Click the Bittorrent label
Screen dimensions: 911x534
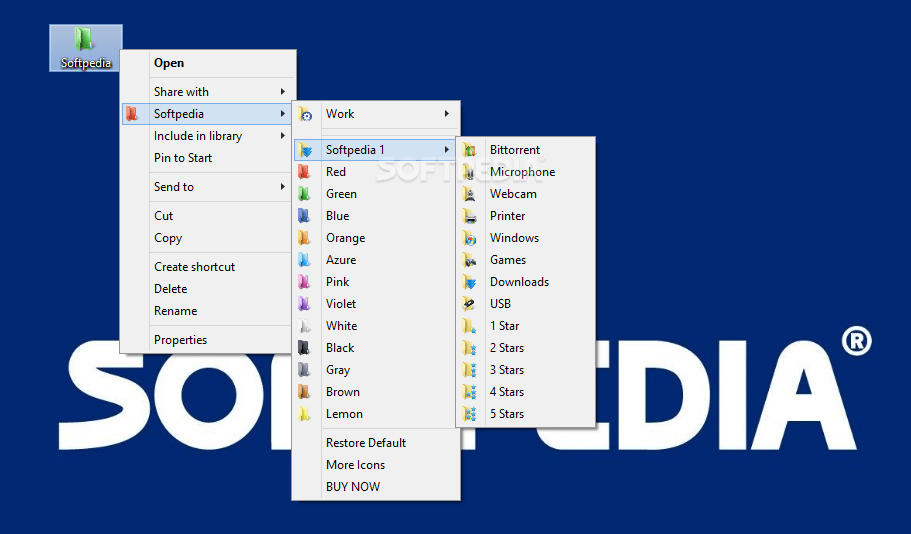pos(515,150)
